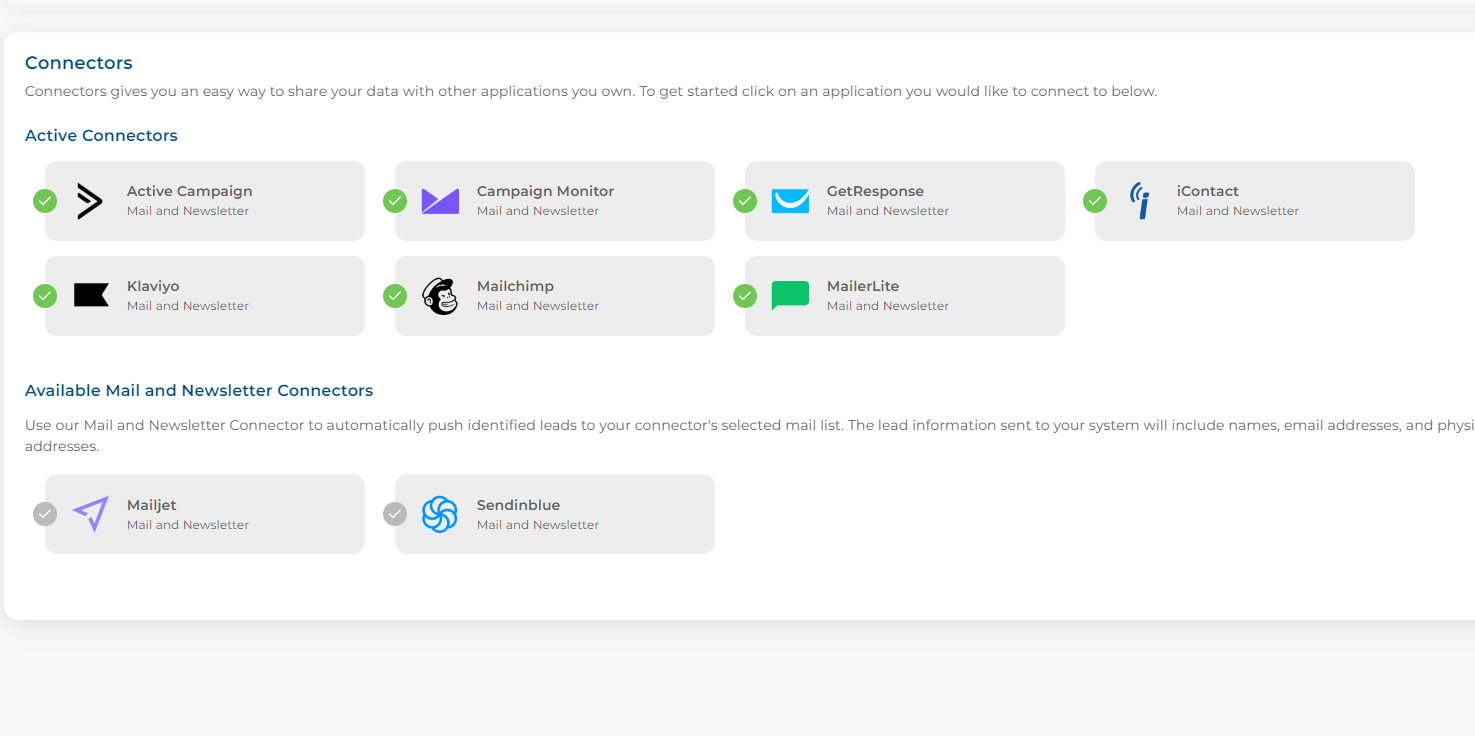1475x736 pixels.
Task: Enable the gray check on Sendinblue
Action: point(395,514)
